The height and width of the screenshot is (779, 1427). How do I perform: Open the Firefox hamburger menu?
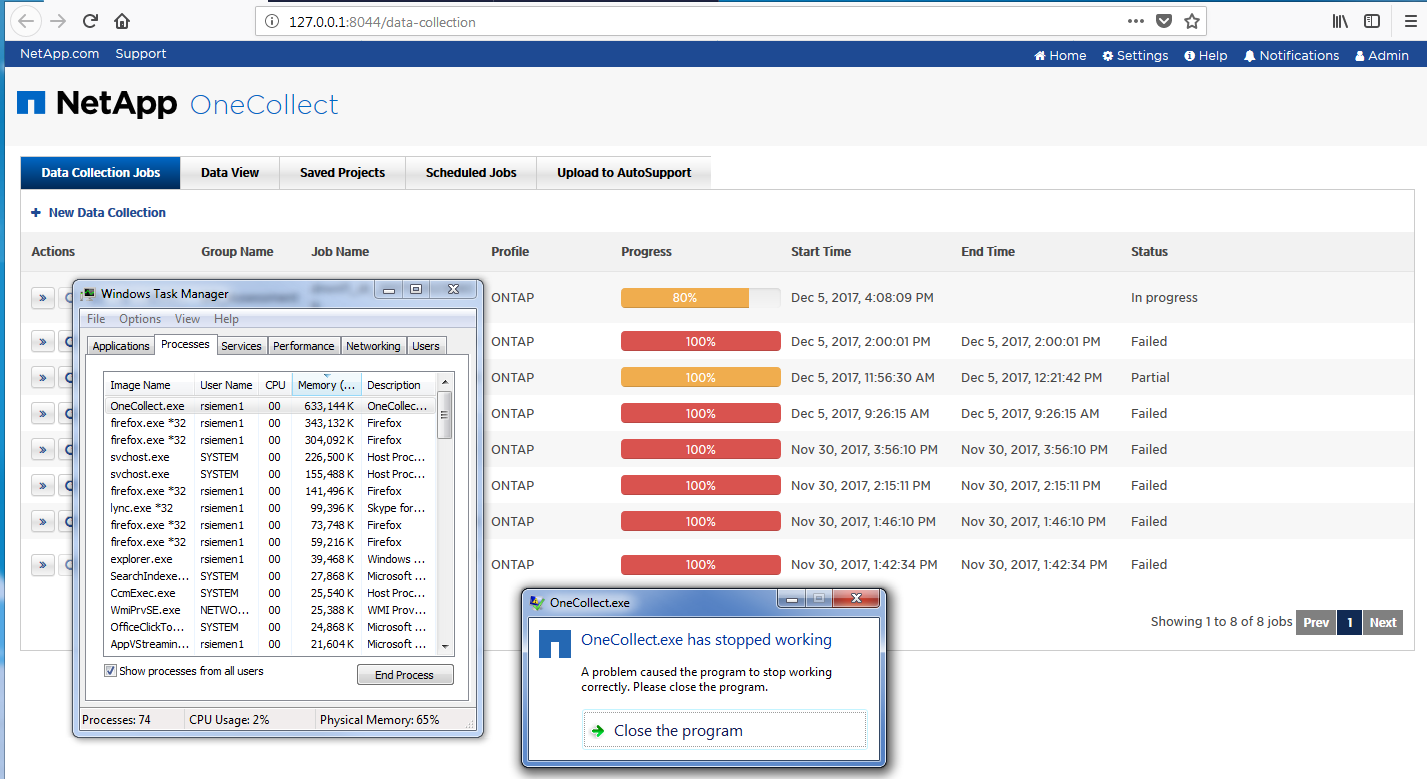[1410, 21]
